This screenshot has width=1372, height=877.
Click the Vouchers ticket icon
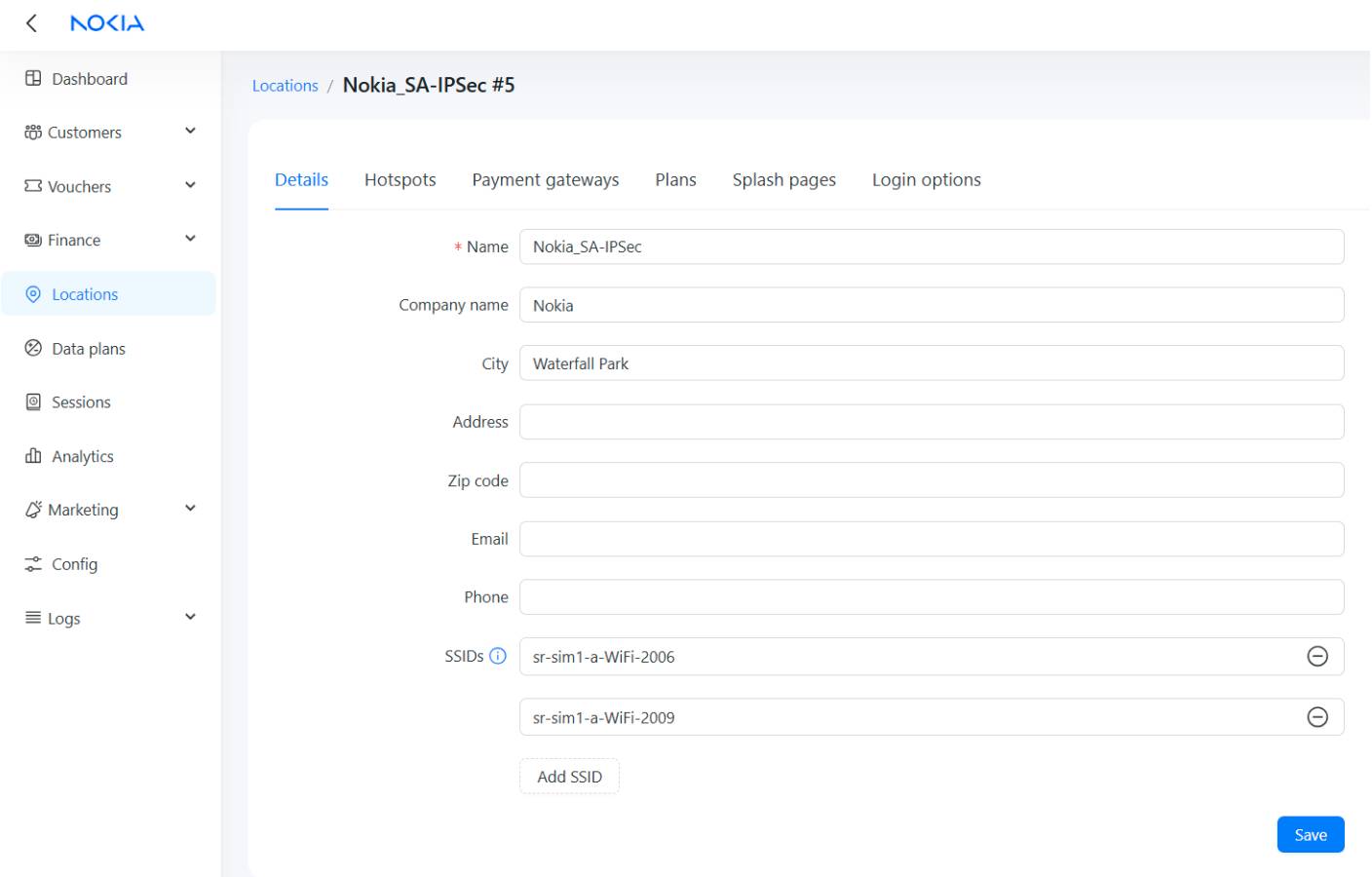tap(33, 186)
